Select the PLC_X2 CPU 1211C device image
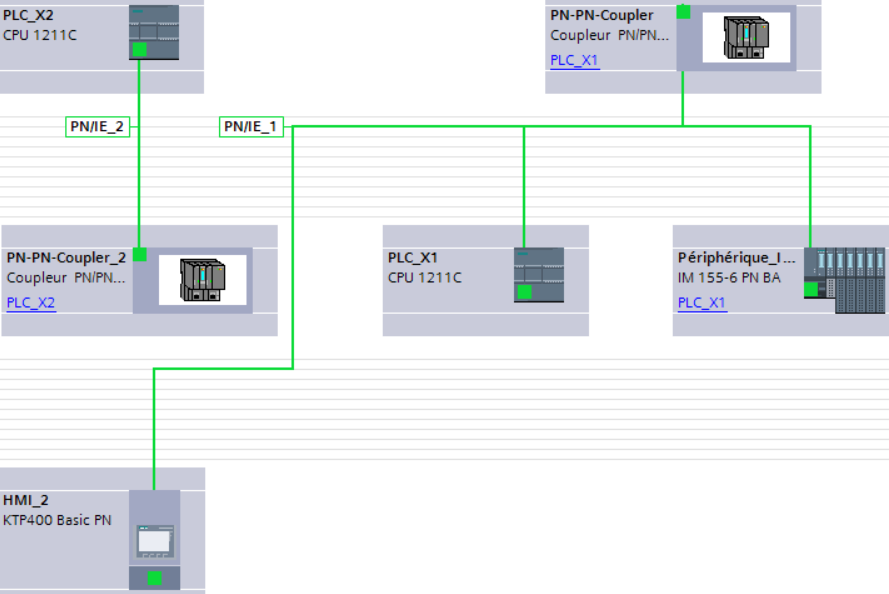Image resolution: width=889 pixels, height=594 pixels. pyautogui.click(x=154, y=32)
